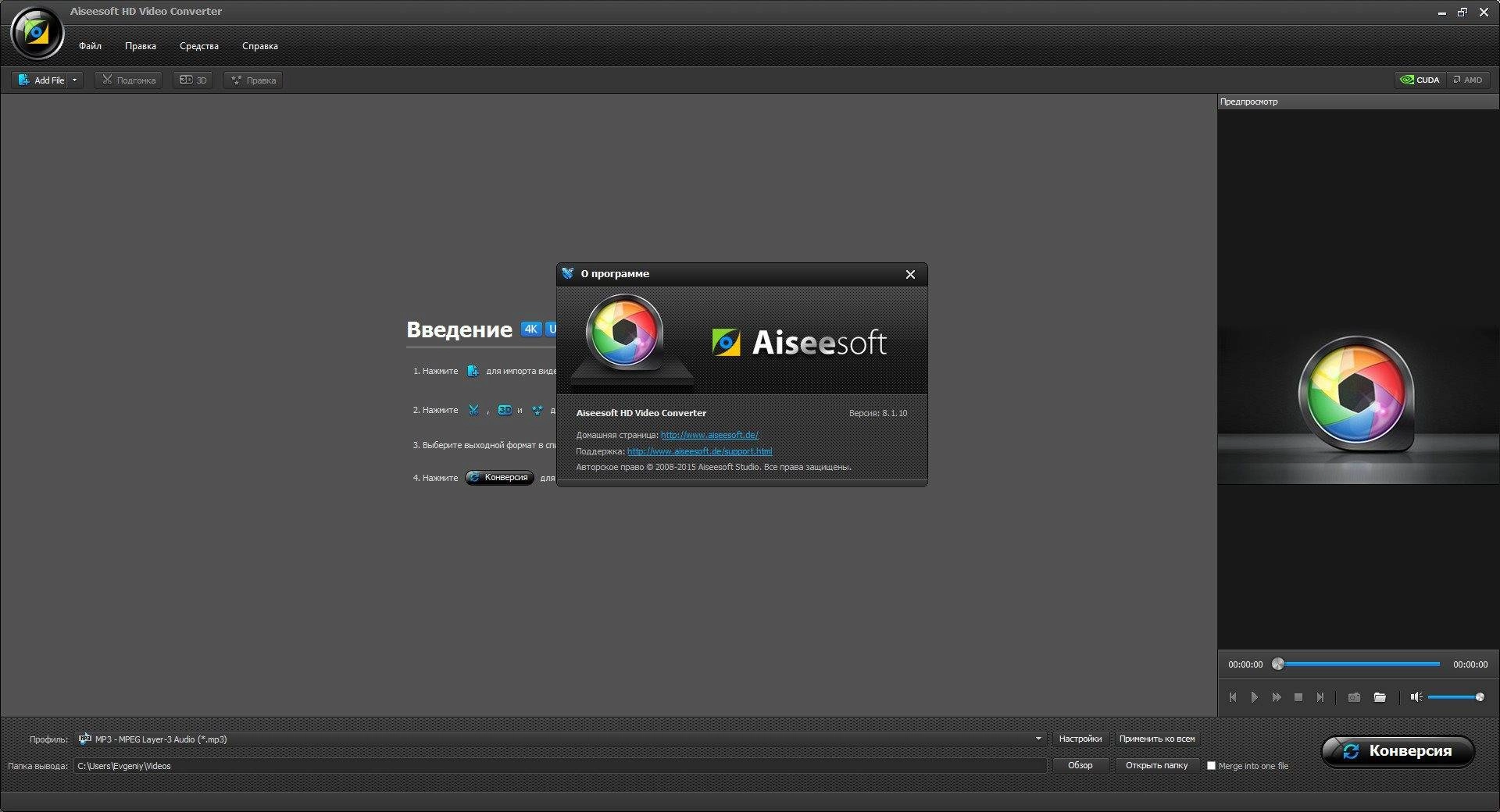Mute the preview speaker icon
Image resolution: width=1500 pixels, height=812 pixels.
pos(1416,697)
